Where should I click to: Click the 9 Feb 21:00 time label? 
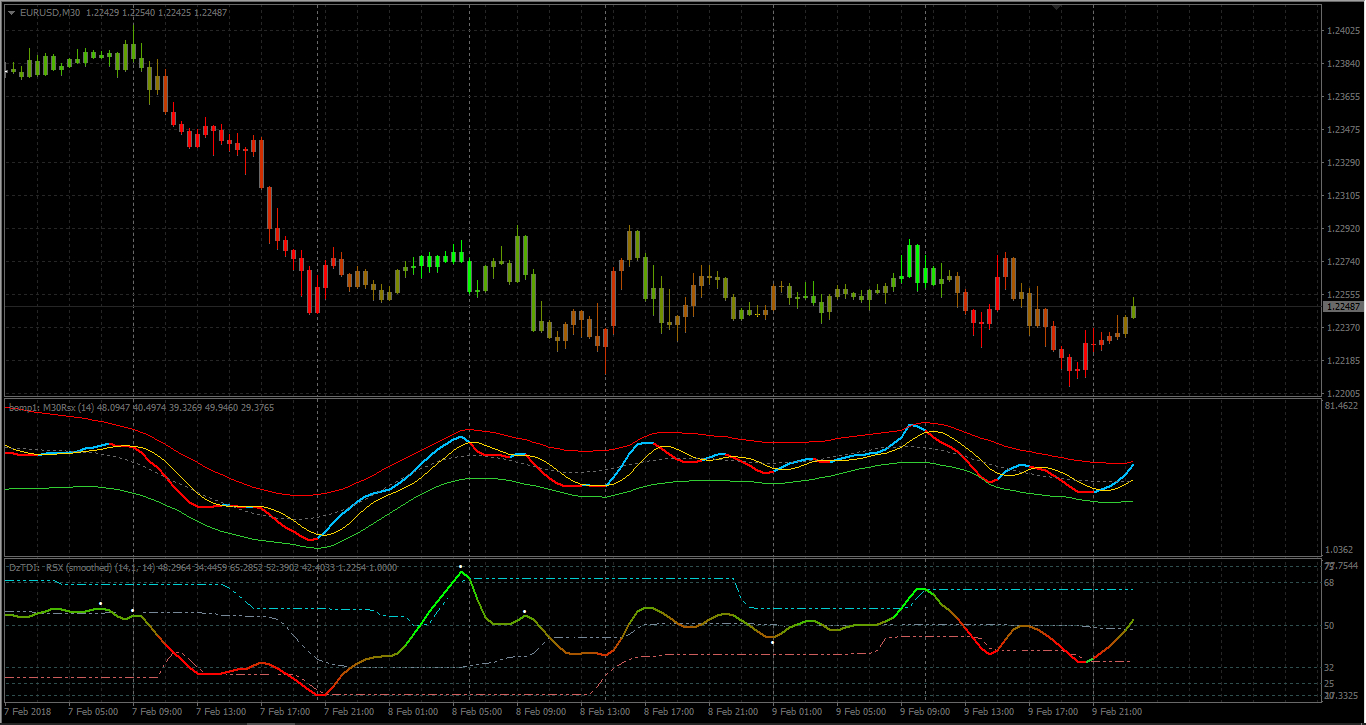[x=1118, y=712]
